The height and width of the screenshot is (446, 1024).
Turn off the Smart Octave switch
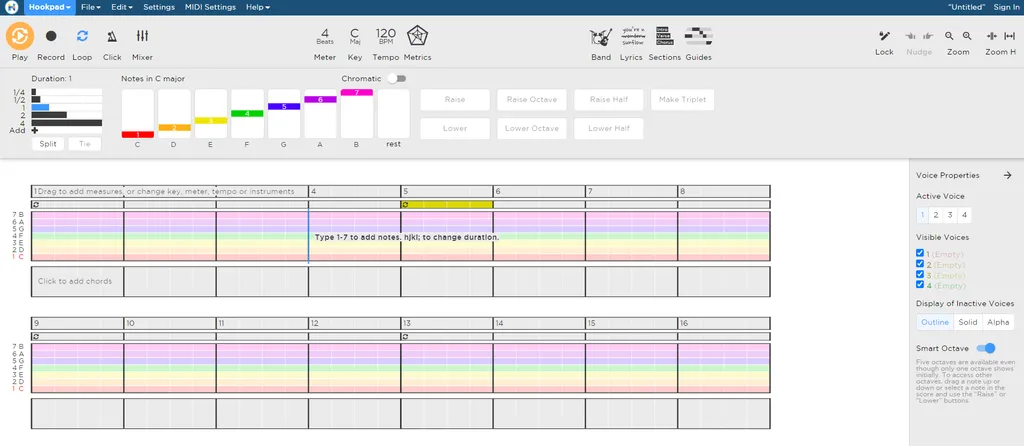pos(985,348)
